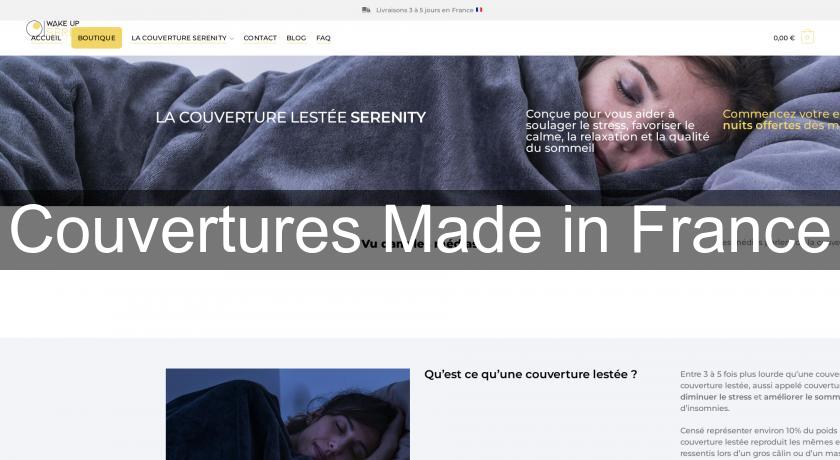Screen dimensions: 840x460
Task: Click the French flag icon
Action: click(479, 10)
